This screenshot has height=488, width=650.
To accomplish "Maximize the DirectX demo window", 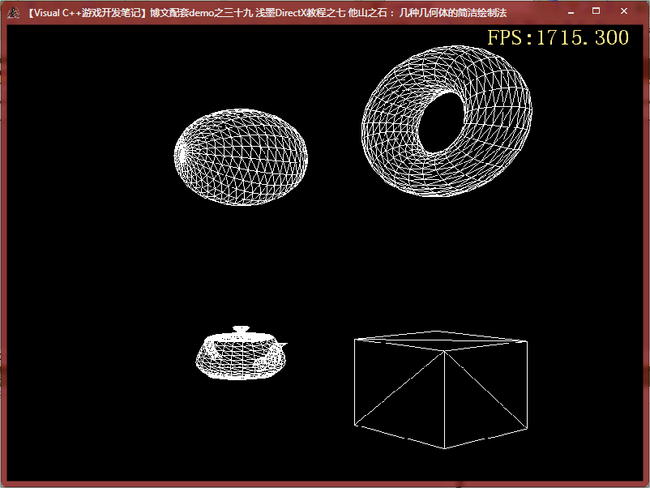I will coord(596,11).
